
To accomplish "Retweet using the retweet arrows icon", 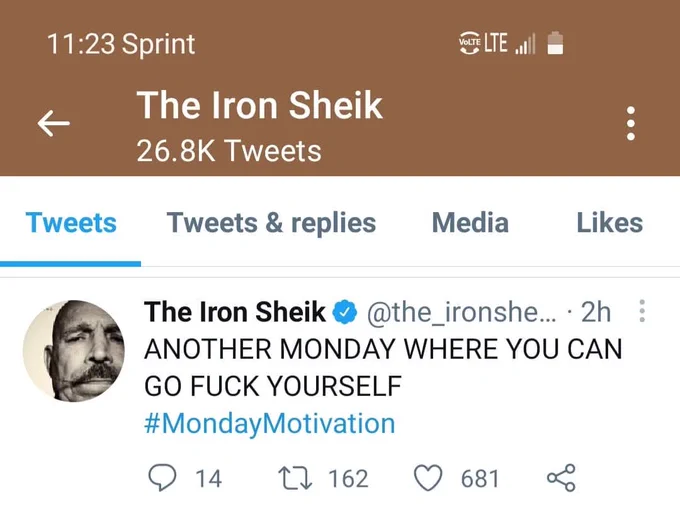I will [295, 478].
